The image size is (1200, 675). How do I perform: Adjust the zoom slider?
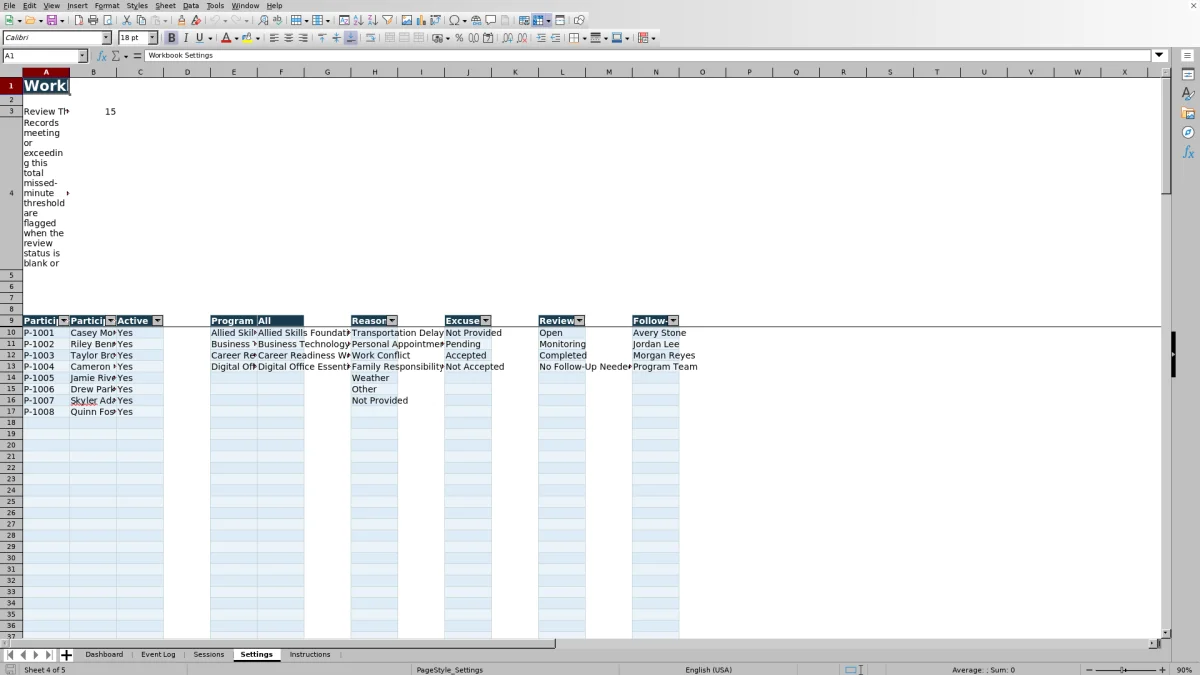click(x=1124, y=669)
